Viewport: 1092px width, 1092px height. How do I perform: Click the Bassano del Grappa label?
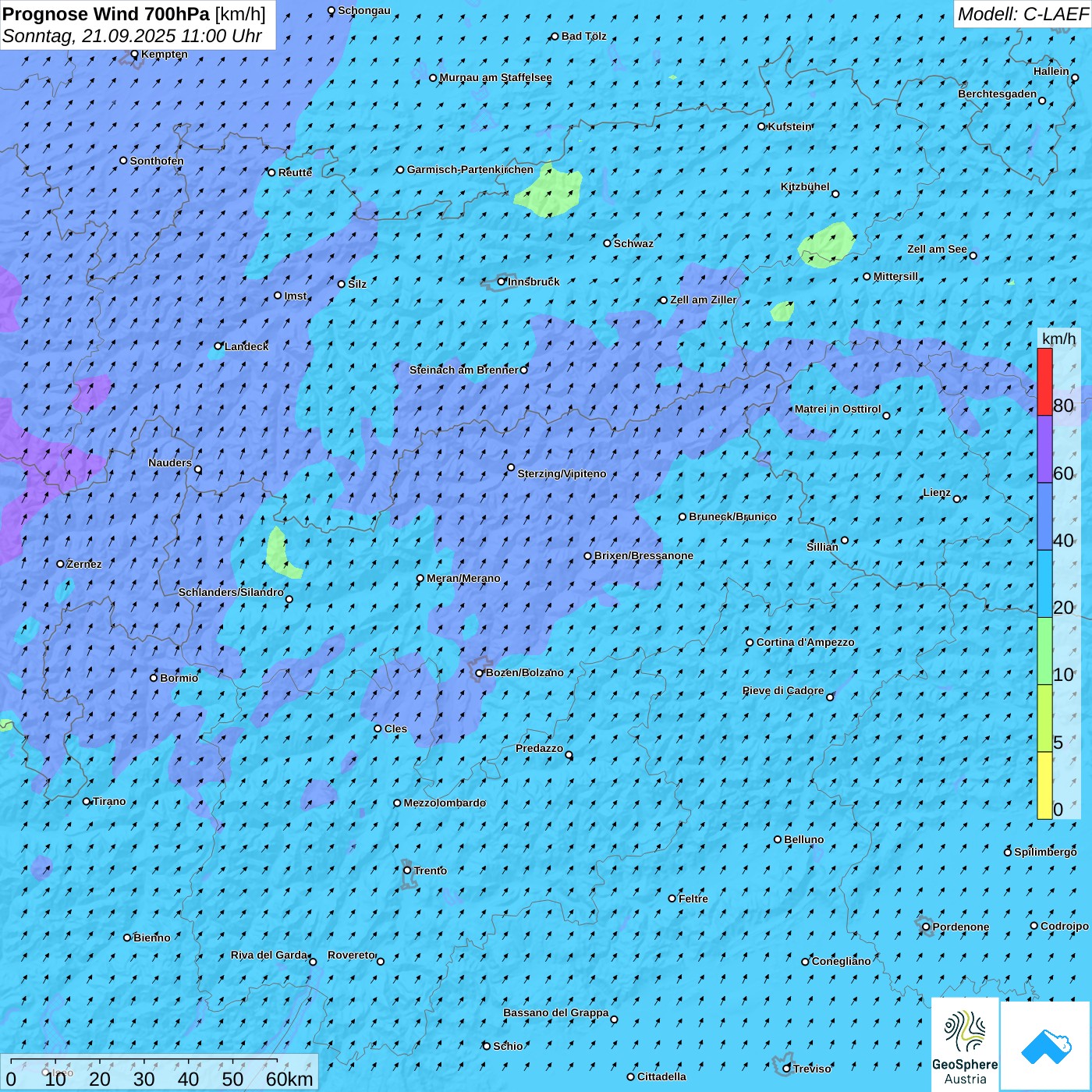pyautogui.click(x=556, y=1013)
